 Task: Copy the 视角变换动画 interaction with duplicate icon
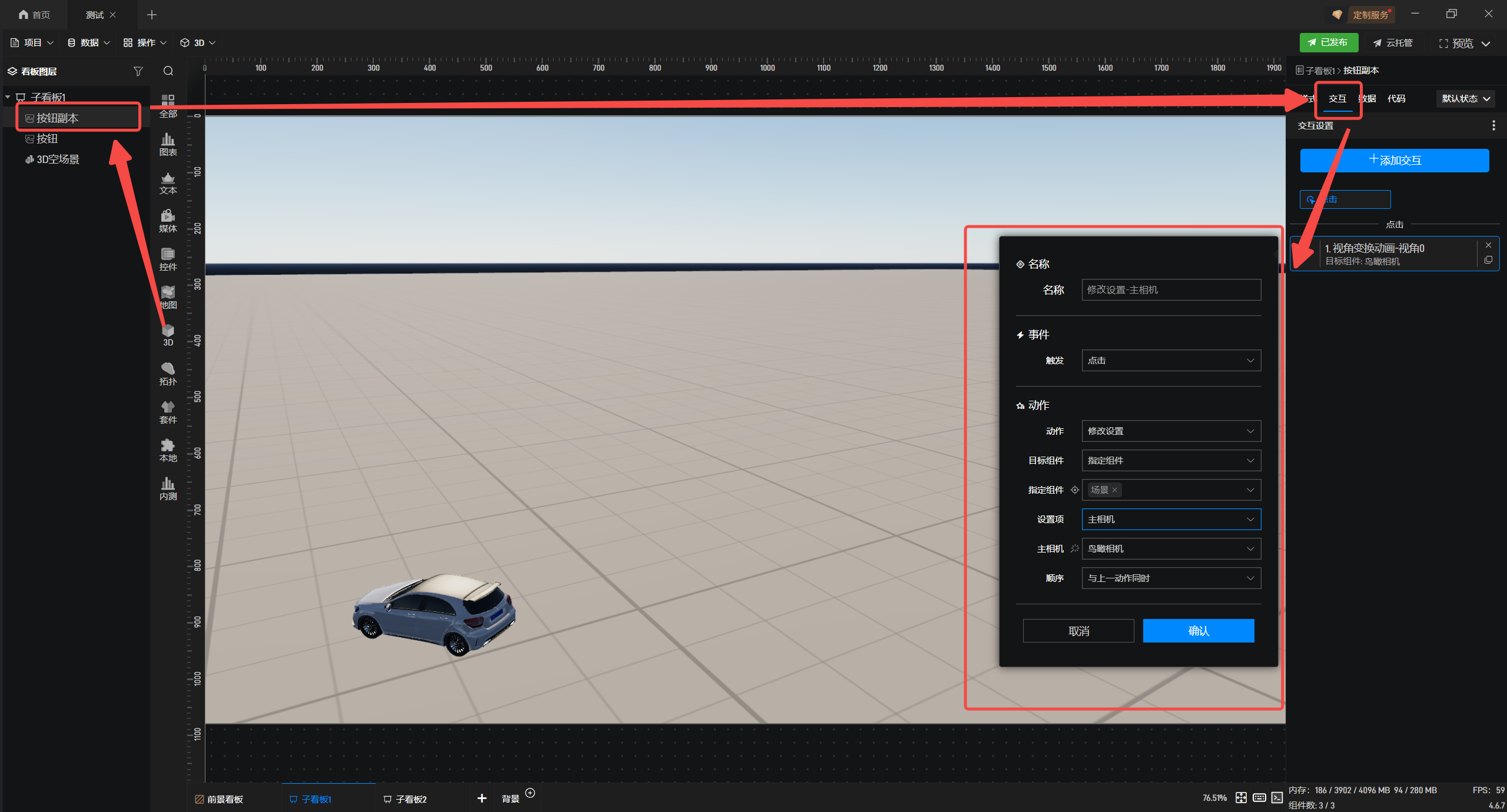click(x=1488, y=260)
